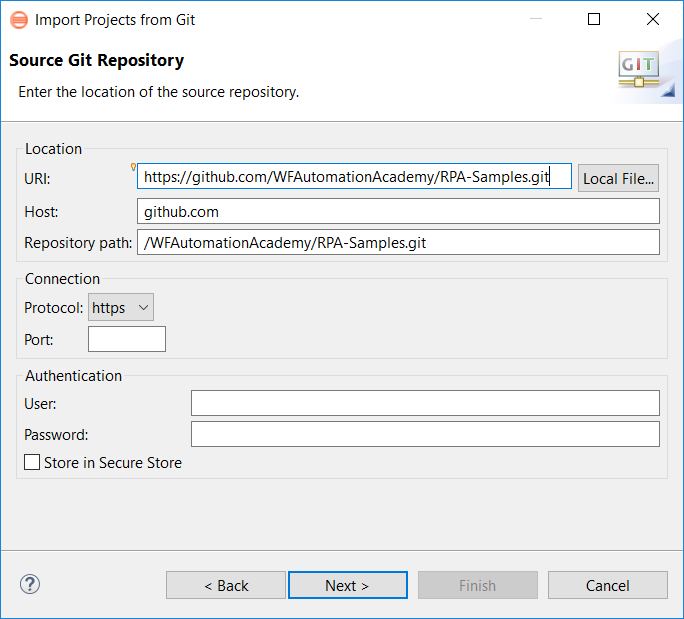Click the Eclipse icon in title bar
The image size is (684, 619).
click(19, 20)
